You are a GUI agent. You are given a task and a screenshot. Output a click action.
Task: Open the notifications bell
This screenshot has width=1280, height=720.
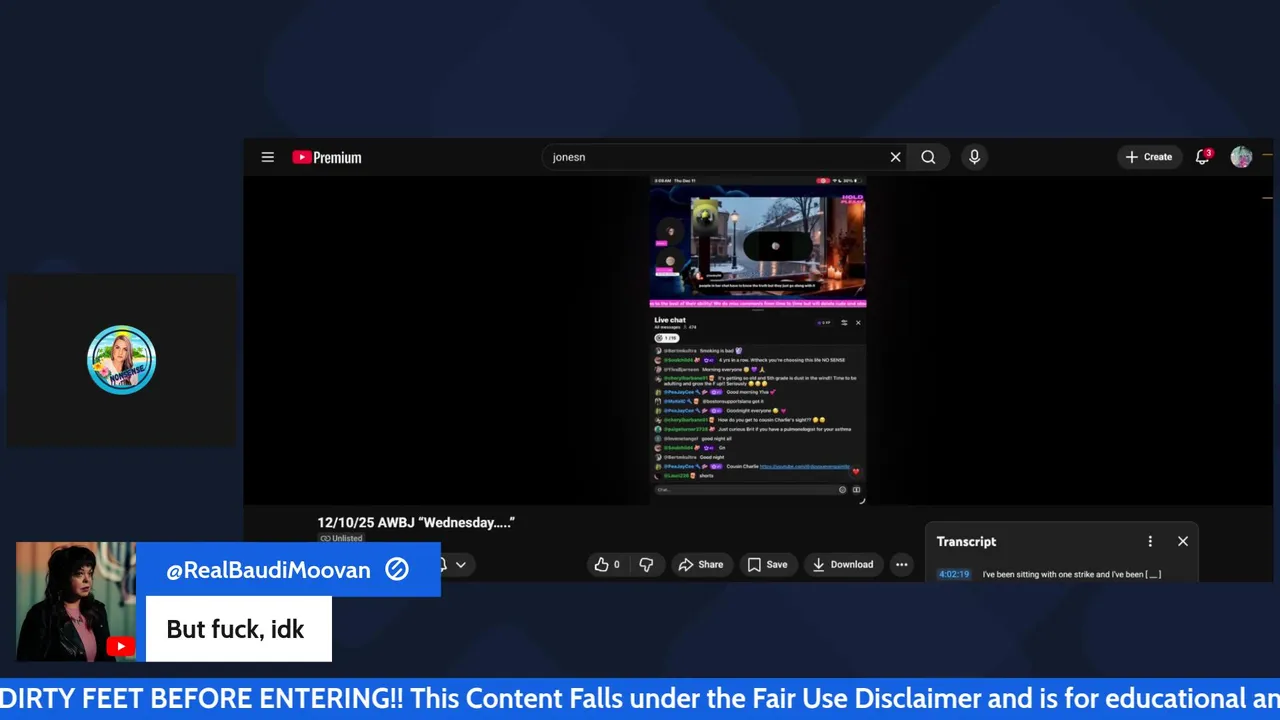click(x=1203, y=157)
